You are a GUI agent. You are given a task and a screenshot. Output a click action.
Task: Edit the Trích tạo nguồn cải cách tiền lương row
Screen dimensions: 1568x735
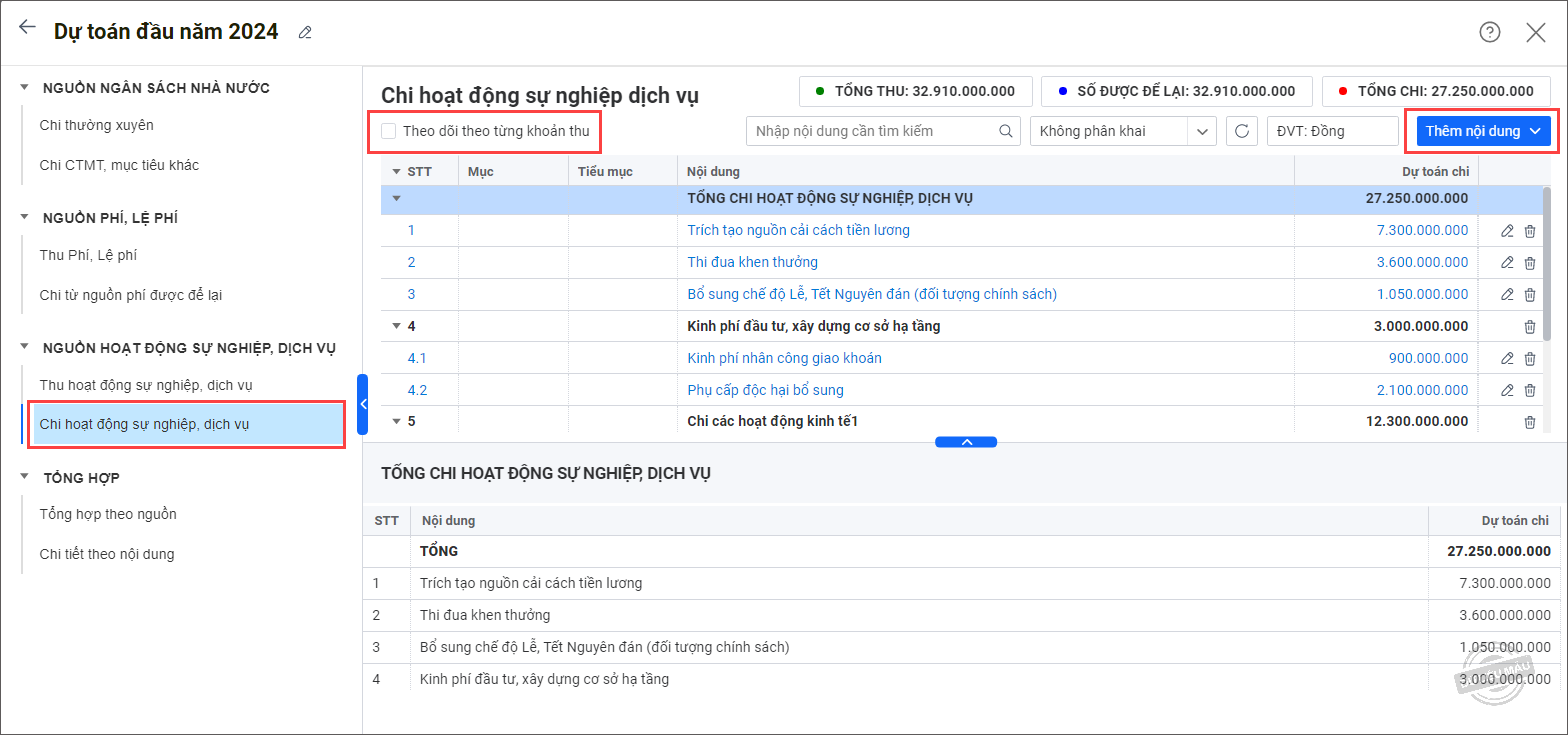pos(1507,231)
